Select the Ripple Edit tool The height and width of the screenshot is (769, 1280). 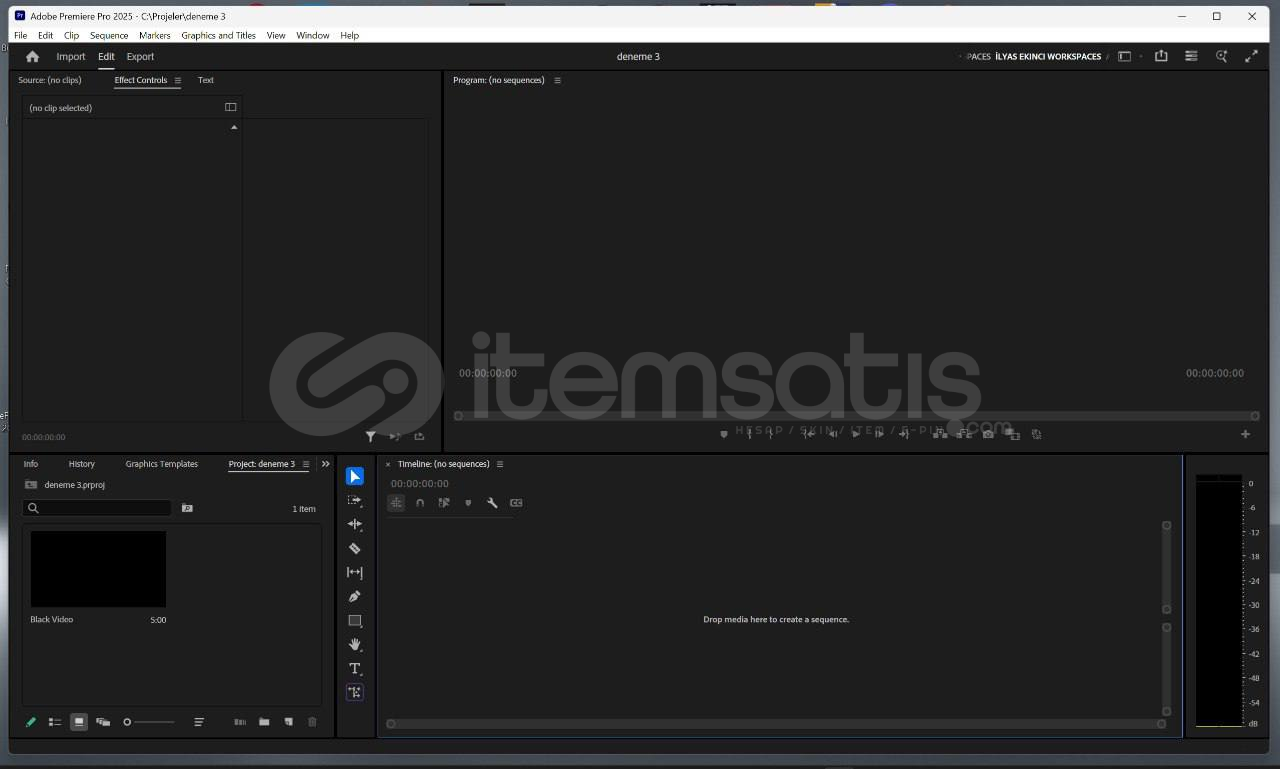[354, 524]
